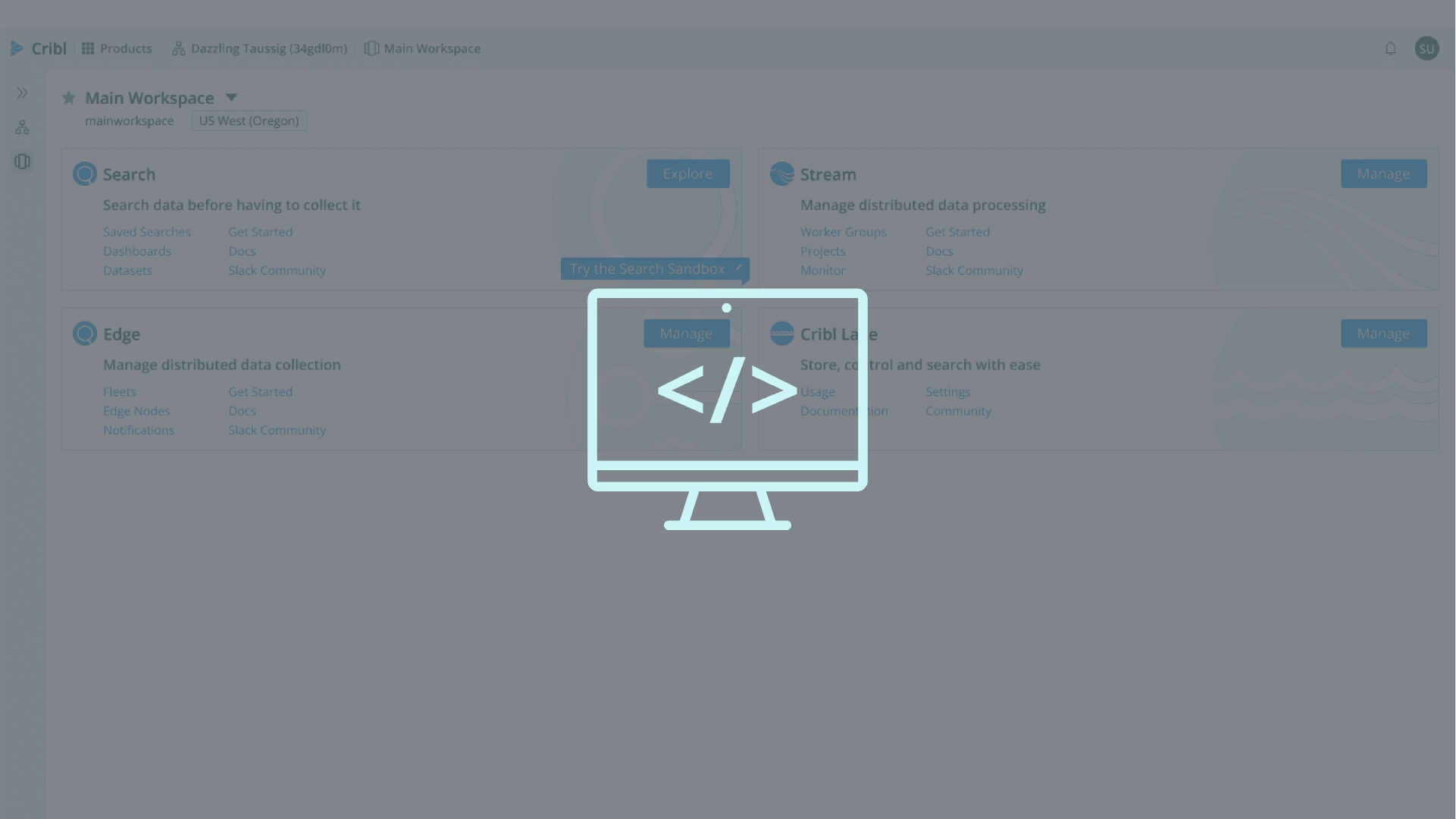Open Community link under Cribl Lake
The image size is (1456, 819).
pos(958,411)
